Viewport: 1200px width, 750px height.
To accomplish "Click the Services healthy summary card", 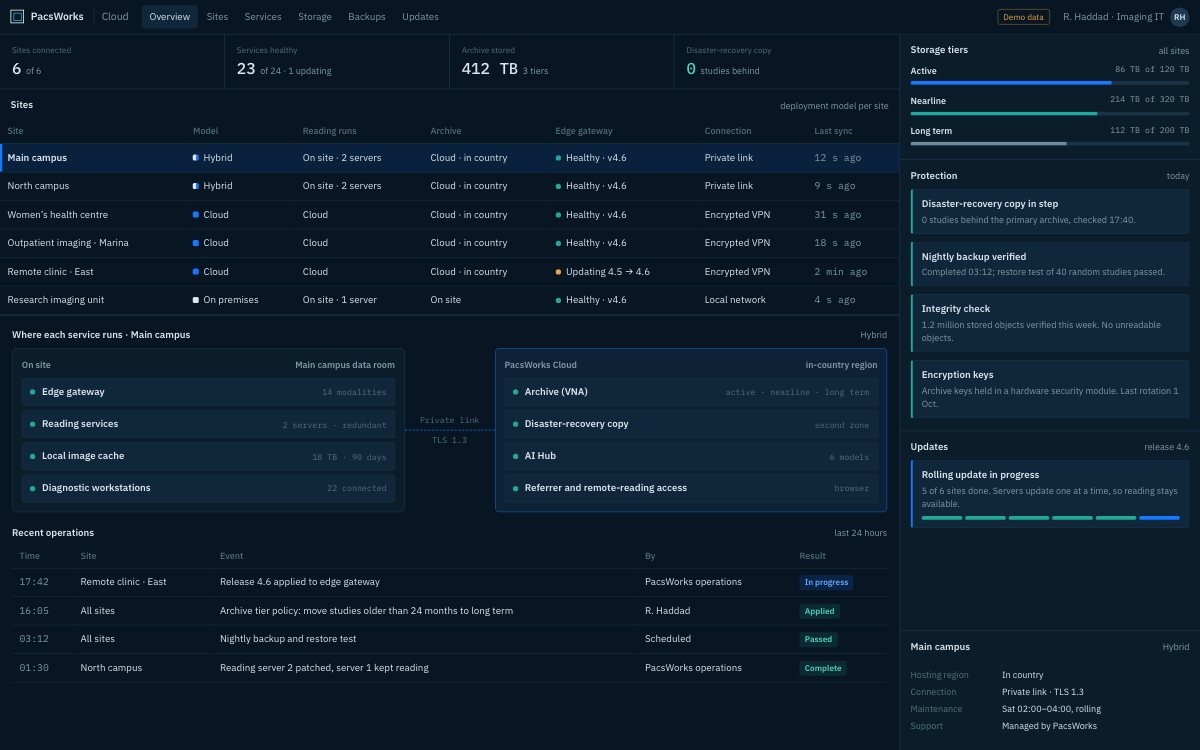I will pyautogui.click(x=337, y=62).
